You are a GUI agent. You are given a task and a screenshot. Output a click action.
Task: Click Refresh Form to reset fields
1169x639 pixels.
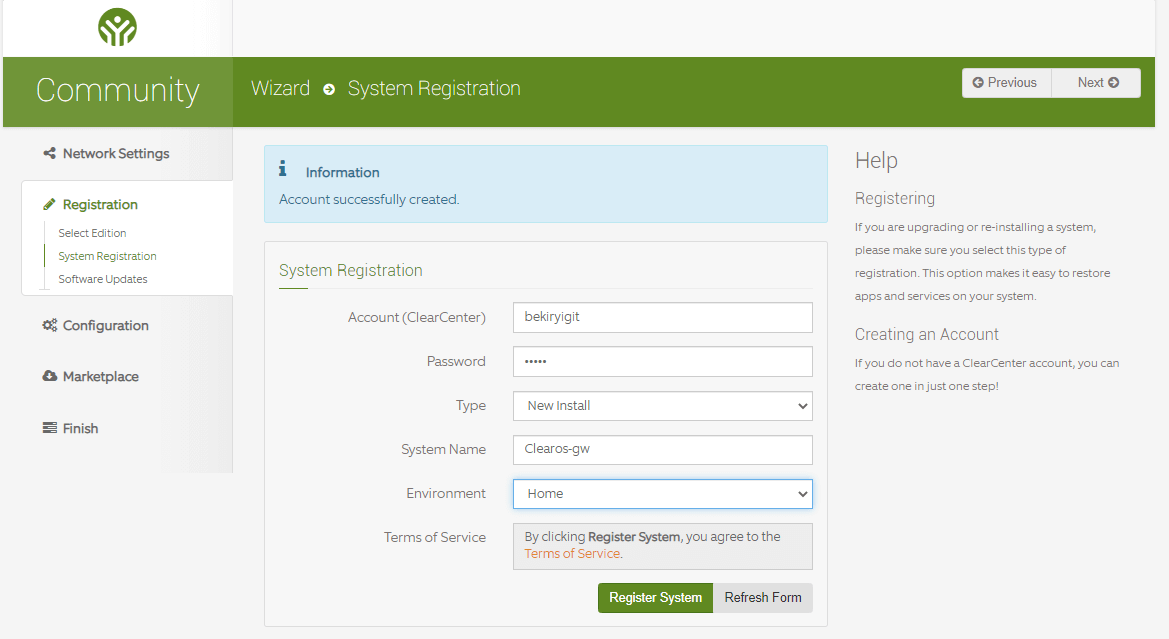(x=763, y=597)
